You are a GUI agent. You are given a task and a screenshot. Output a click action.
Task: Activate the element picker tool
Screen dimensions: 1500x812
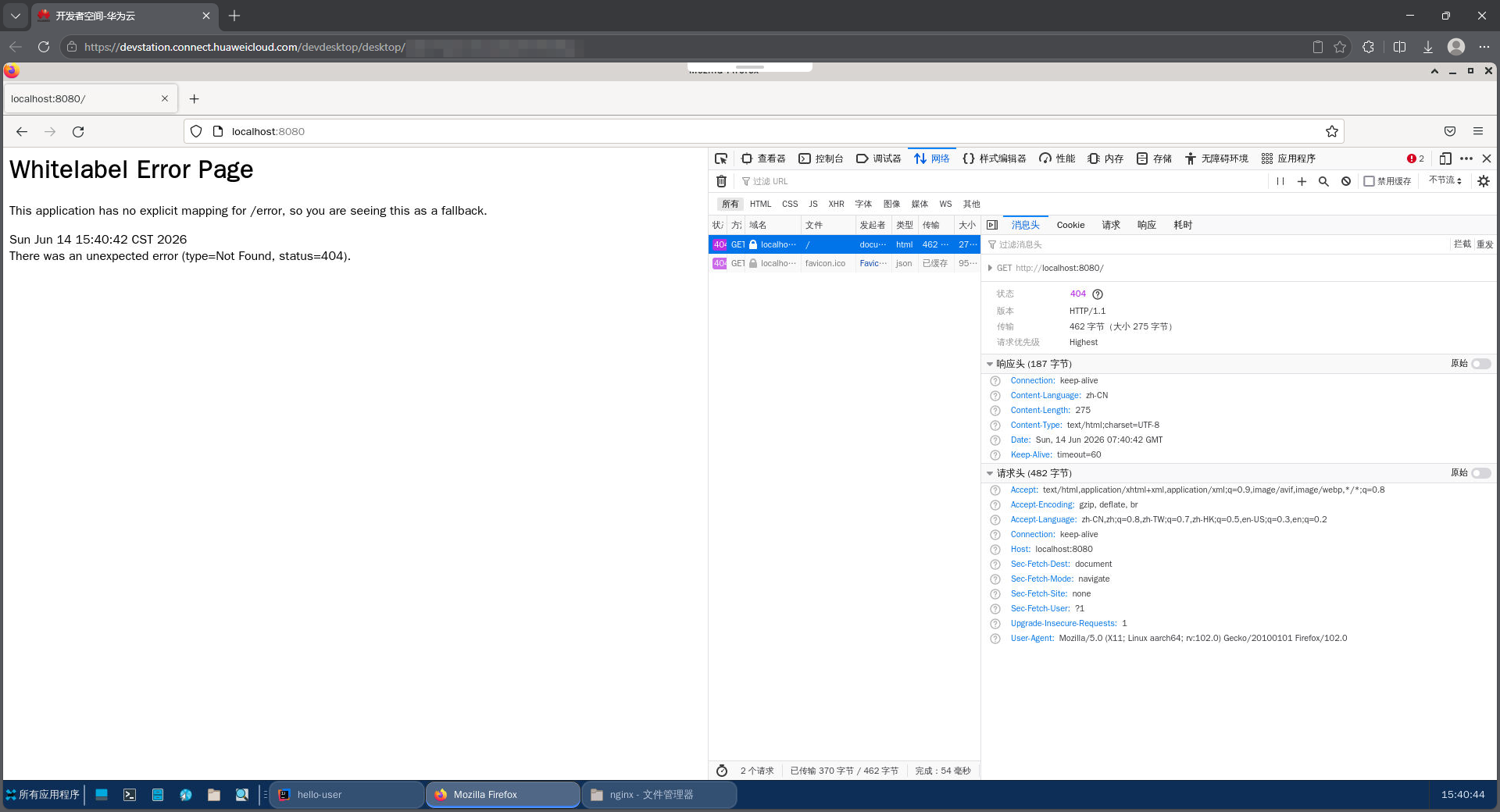[721, 158]
